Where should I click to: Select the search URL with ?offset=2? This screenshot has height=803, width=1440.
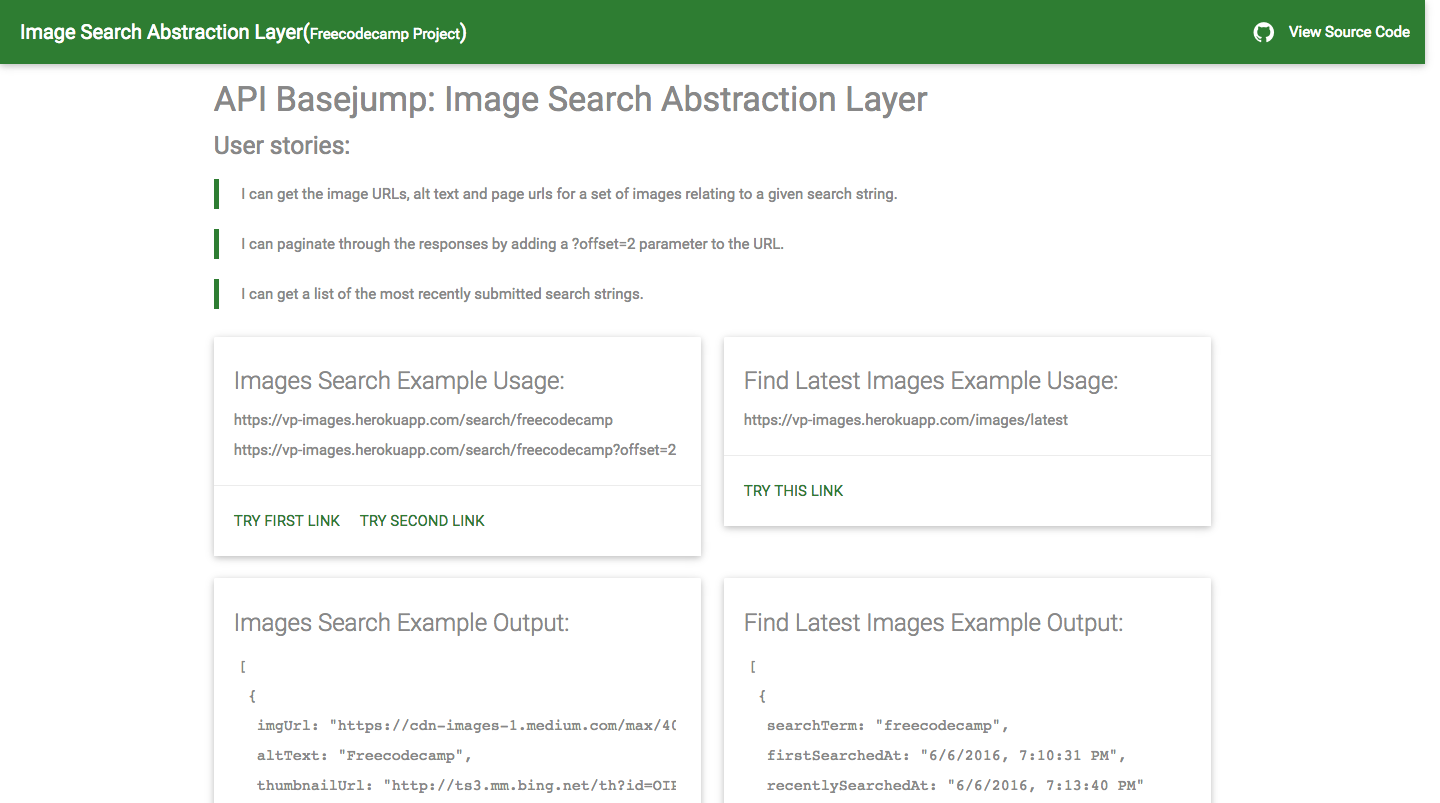[x=455, y=450]
